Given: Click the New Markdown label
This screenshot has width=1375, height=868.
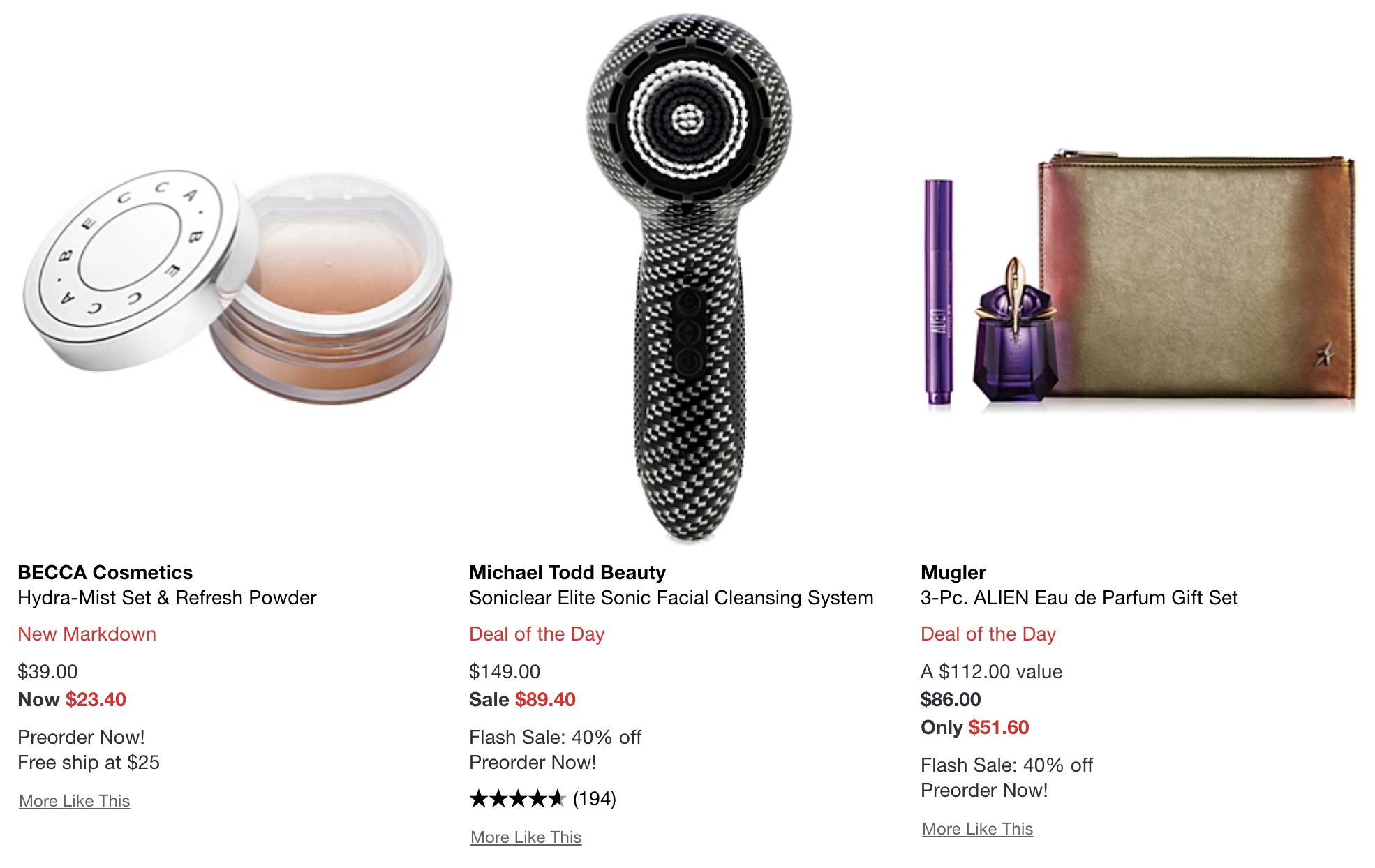Looking at the screenshot, I should tap(87, 634).
